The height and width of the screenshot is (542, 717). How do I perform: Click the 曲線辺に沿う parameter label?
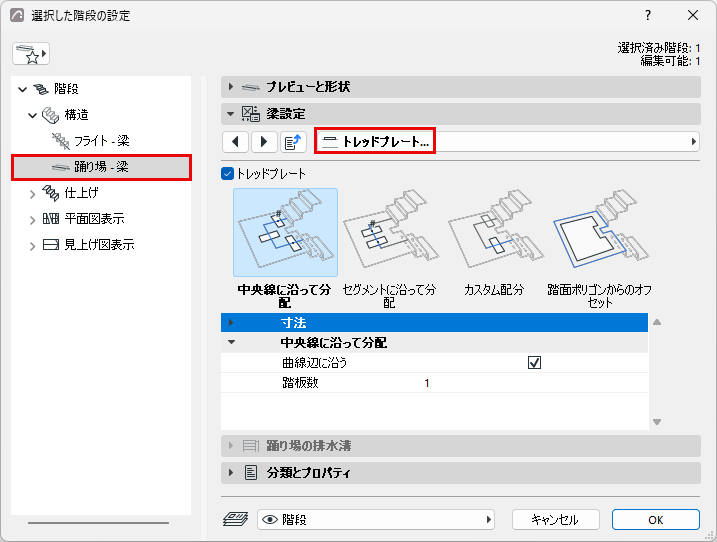(x=315, y=363)
